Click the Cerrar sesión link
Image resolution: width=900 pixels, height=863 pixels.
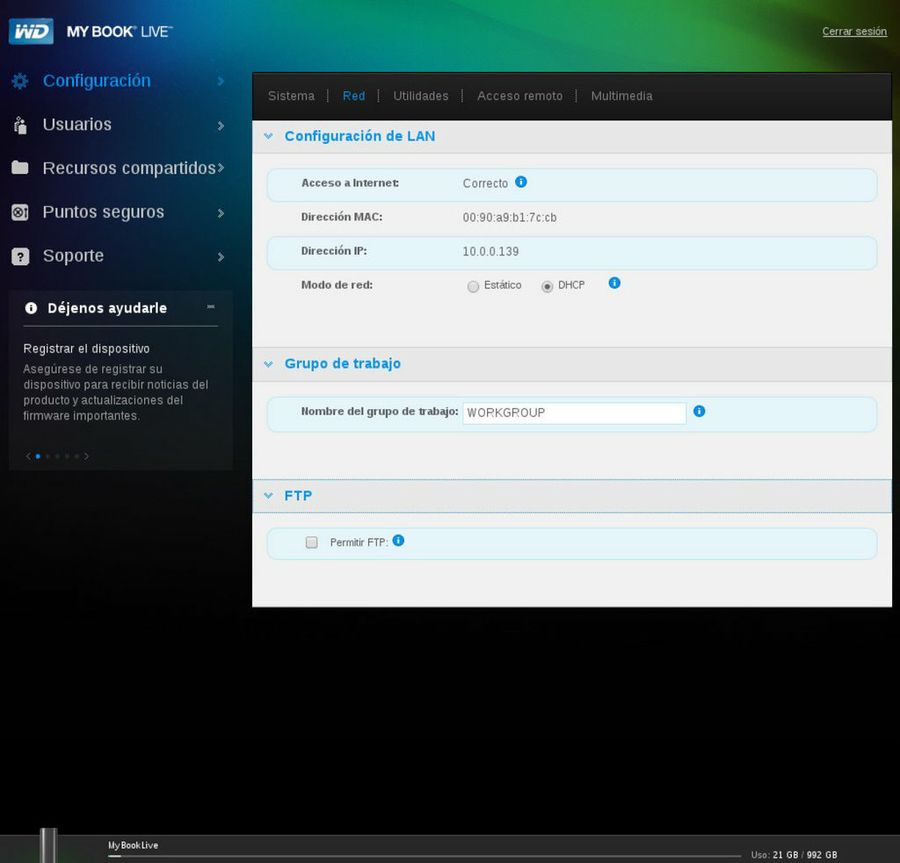[854, 31]
